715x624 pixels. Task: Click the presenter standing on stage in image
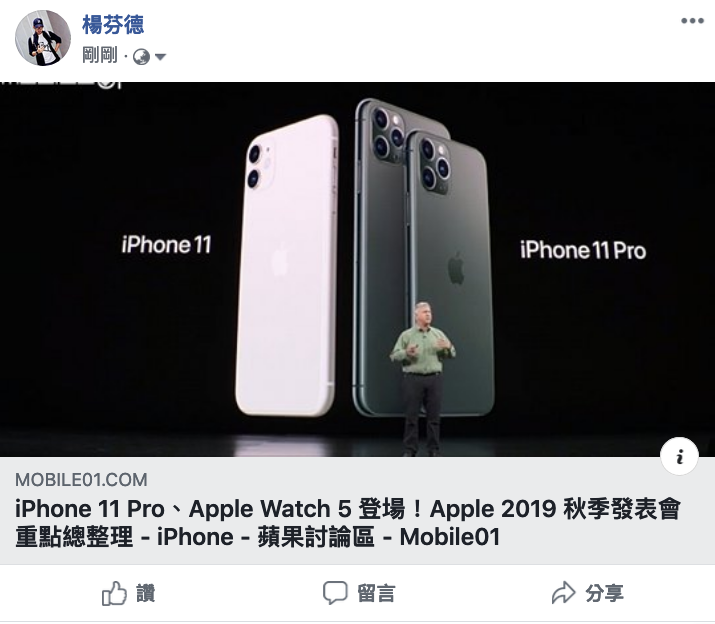[422, 379]
